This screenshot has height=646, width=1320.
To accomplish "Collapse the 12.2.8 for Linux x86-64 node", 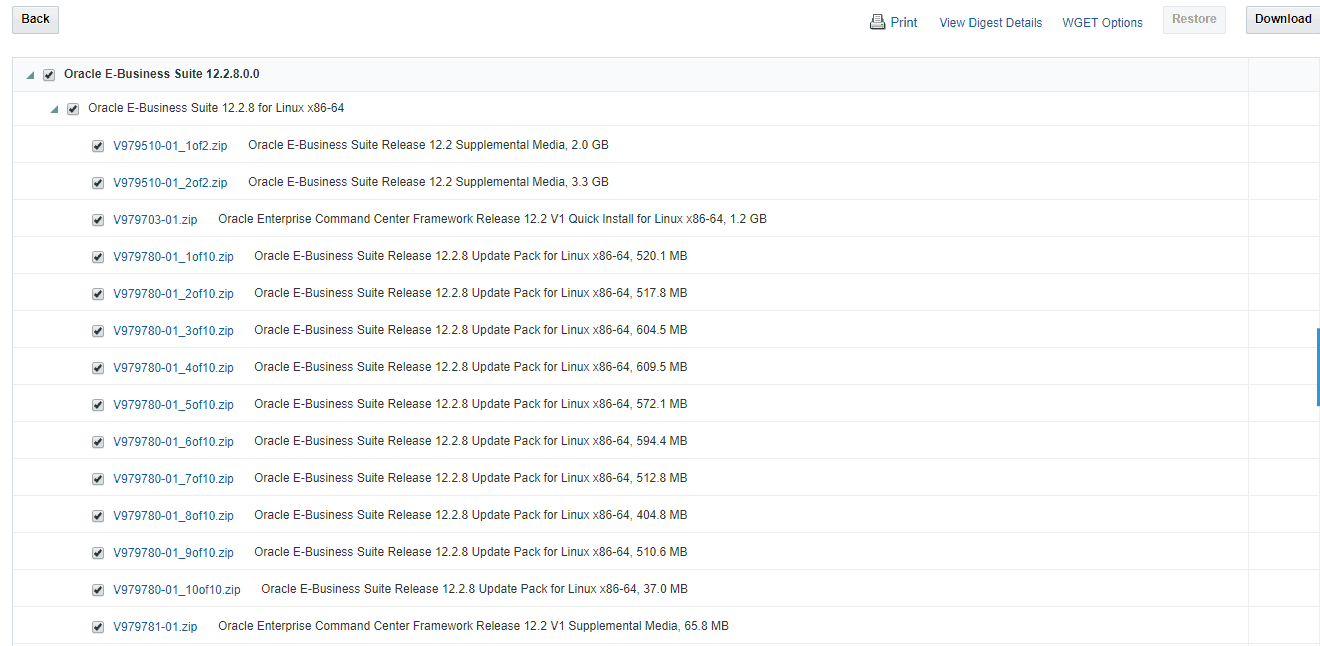I will (x=54, y=109).
